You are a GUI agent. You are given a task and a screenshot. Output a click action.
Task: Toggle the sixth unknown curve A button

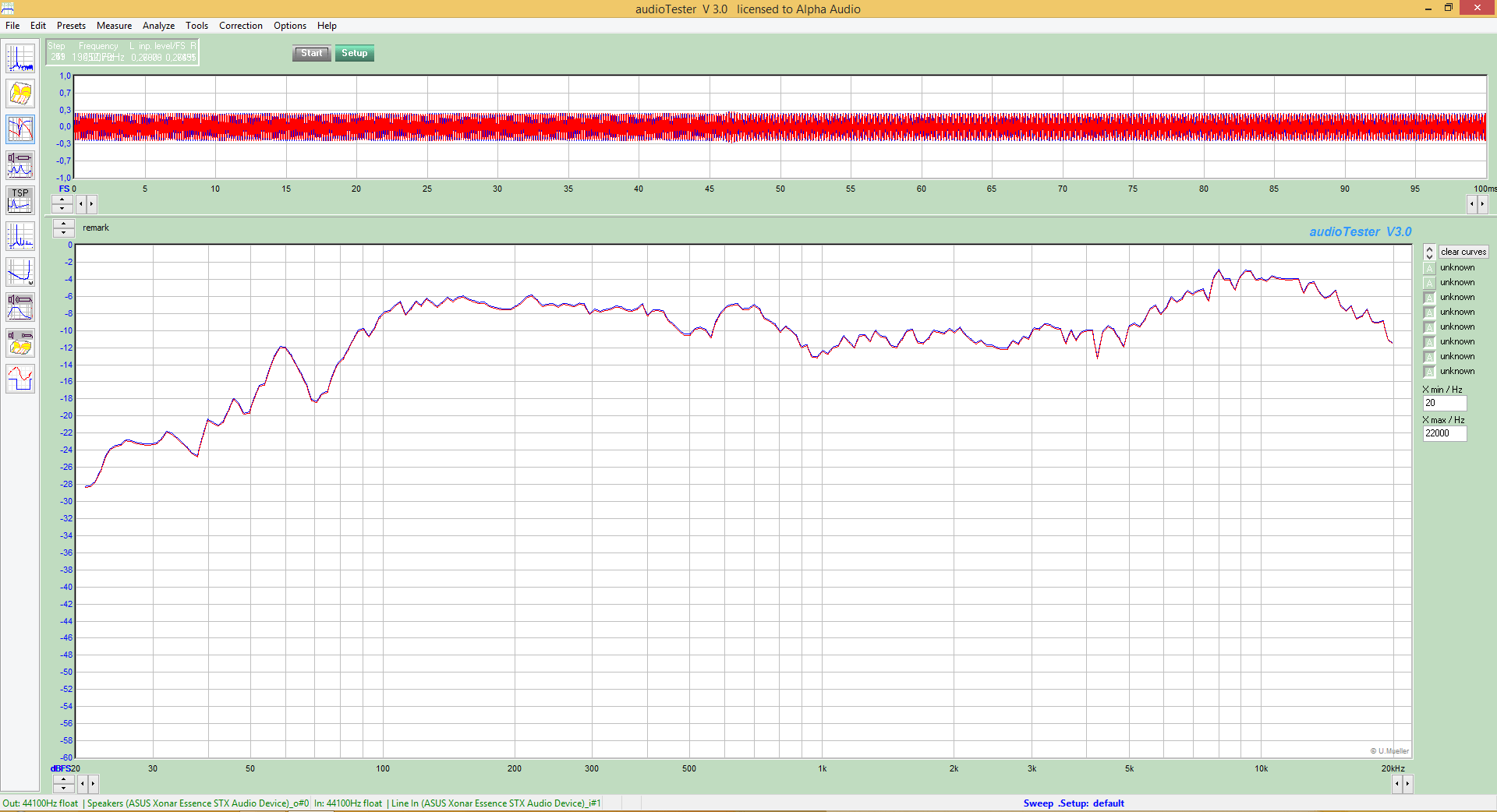(x=1429, y=342)
